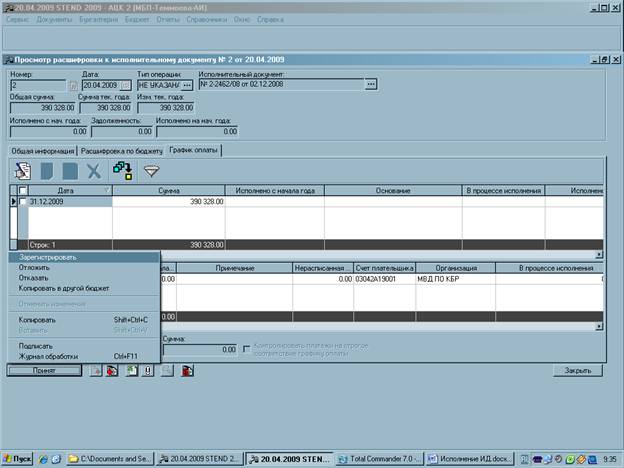Click the red exit icon in bottom toolbar

pyautogui.click(x=187, y=370)
